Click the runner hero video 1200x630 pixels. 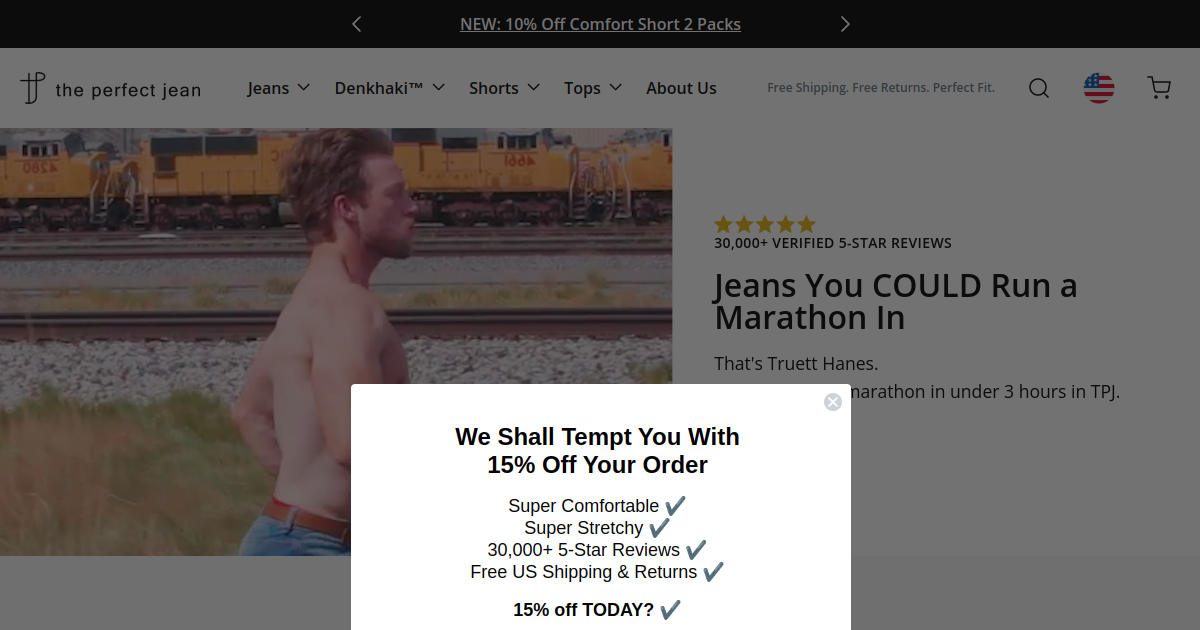click(x=336, y=341)
